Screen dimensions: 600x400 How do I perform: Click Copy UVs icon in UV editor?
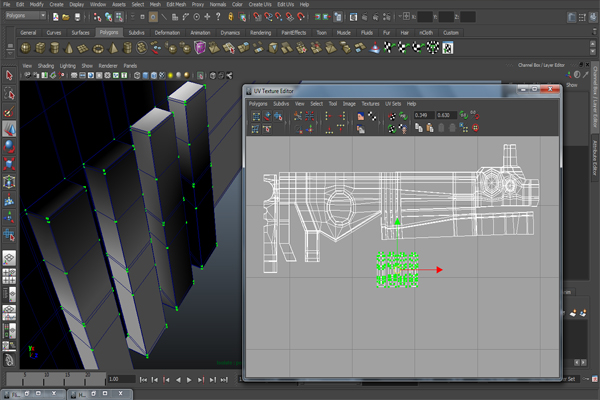click(x=419, y=128)
